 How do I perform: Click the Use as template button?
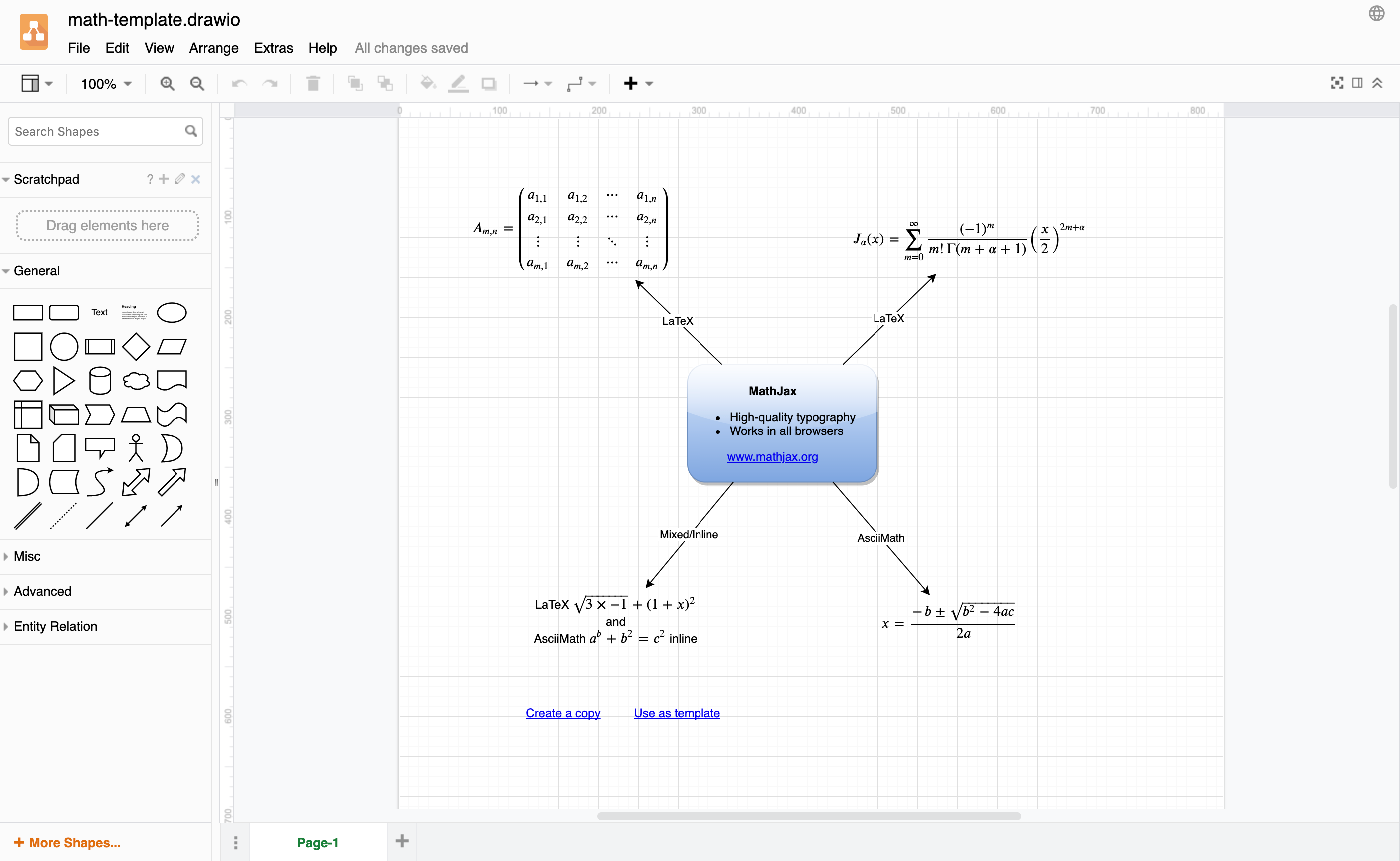(676, 713)
